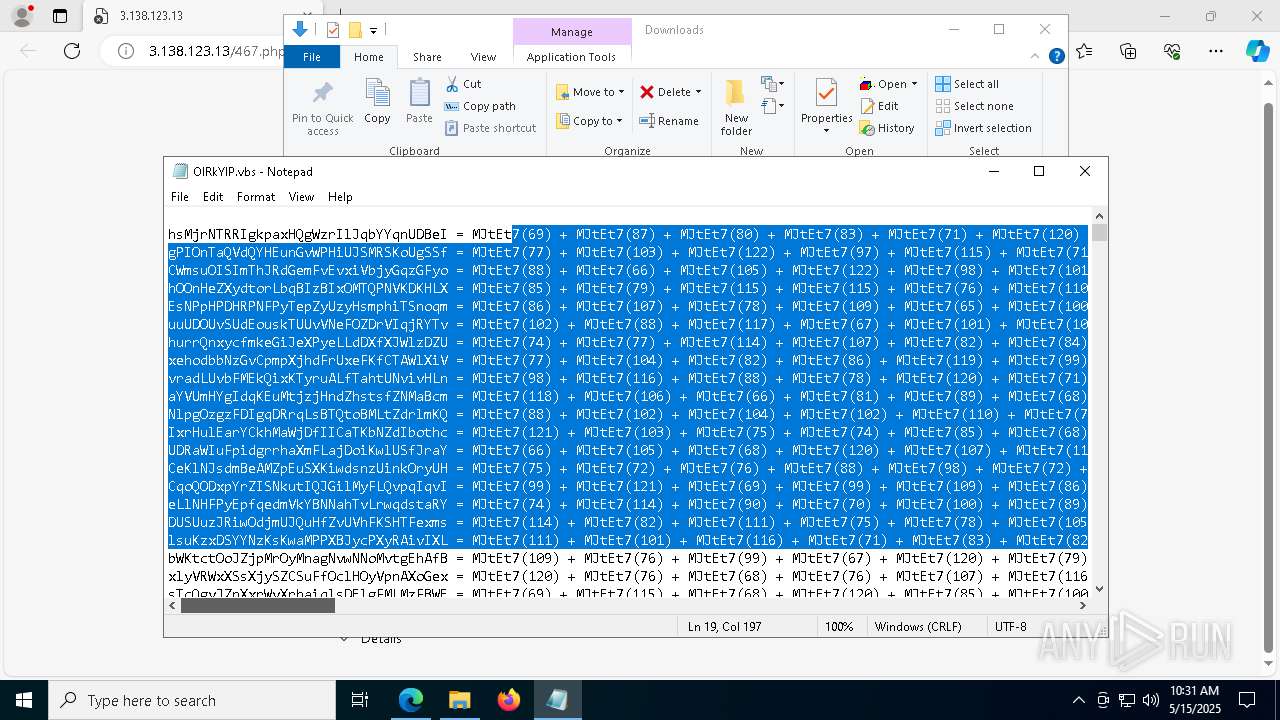Screen dimensions: 1280x720
Task: Expand Easy access dropdown in New group
Action: pyautogui.click(x=772, y=105)
